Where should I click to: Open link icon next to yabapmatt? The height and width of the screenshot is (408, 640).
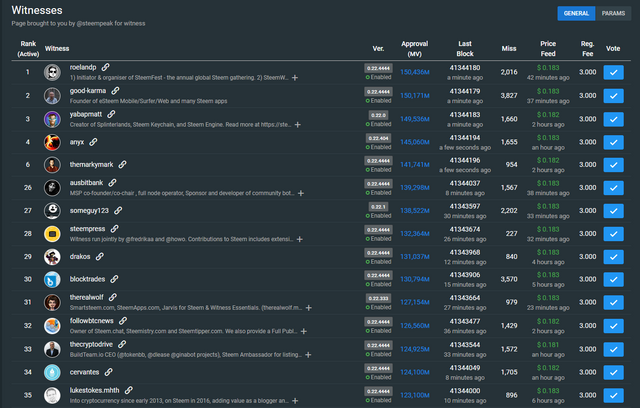[x=111, y=114]
